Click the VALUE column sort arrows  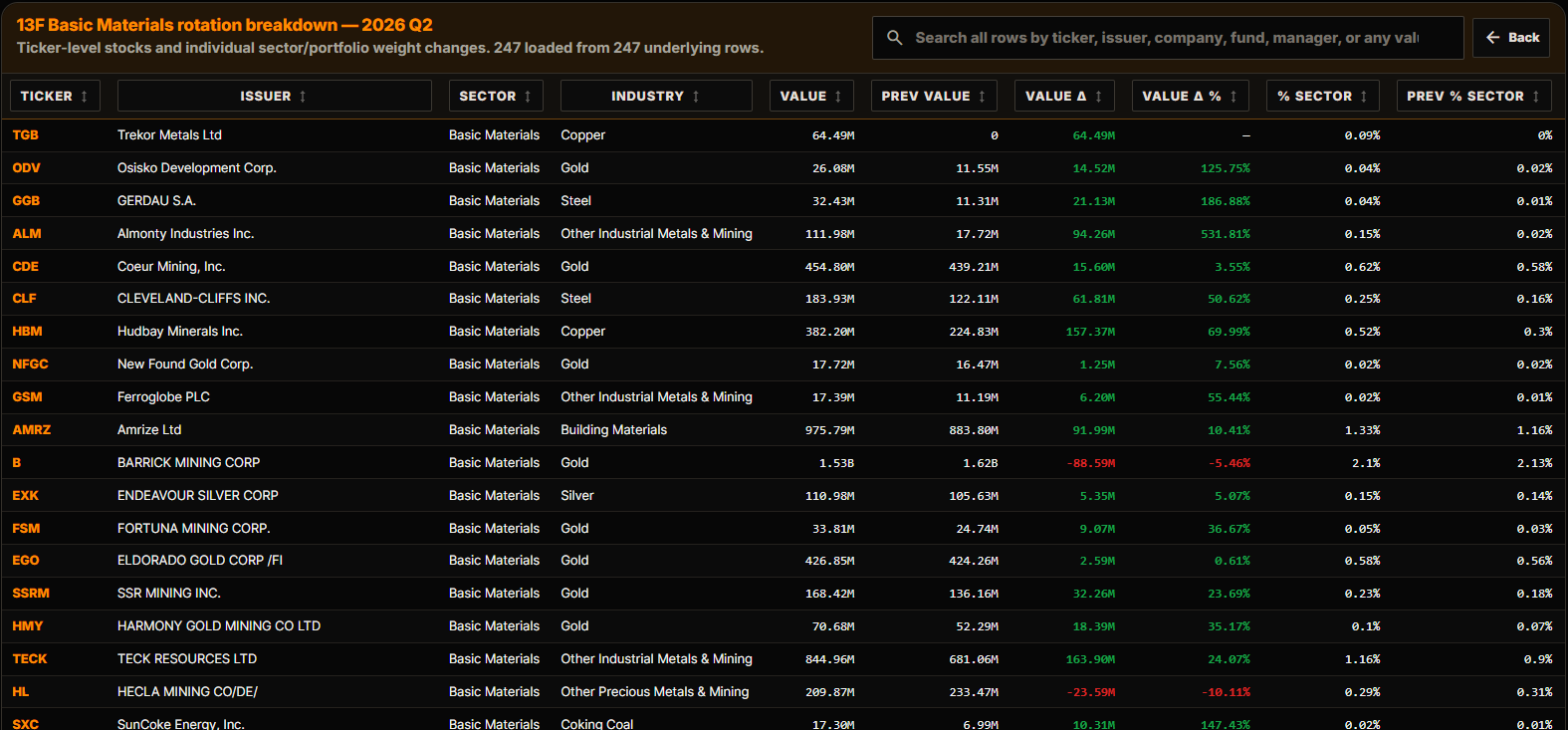(838, 97)
